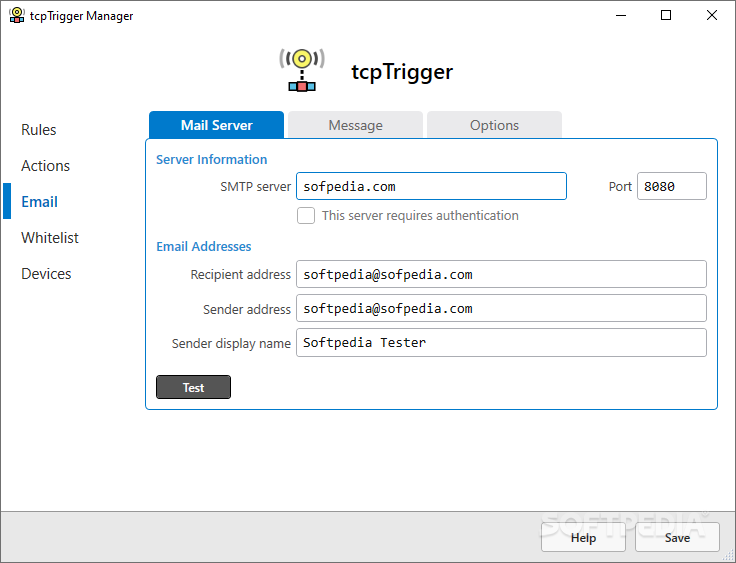736x563 pixels.
Task: Click the 'Email Addresses' heading
Action: tap(204, 247)
